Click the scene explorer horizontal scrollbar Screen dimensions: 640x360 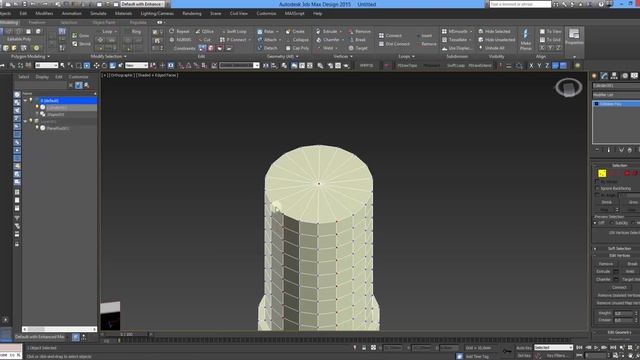point(60,329)
